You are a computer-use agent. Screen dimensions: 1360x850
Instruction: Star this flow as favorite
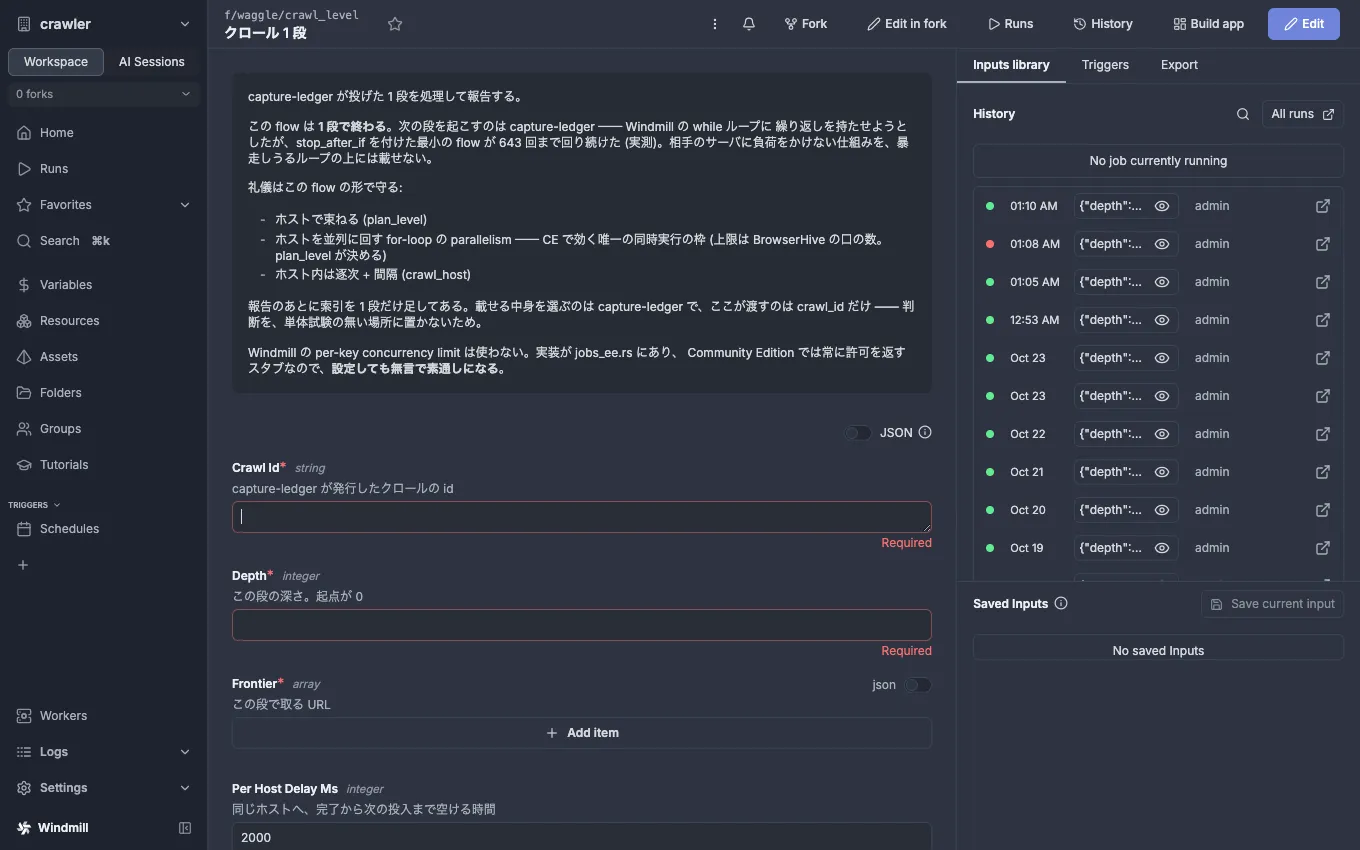tap(395, 24)
